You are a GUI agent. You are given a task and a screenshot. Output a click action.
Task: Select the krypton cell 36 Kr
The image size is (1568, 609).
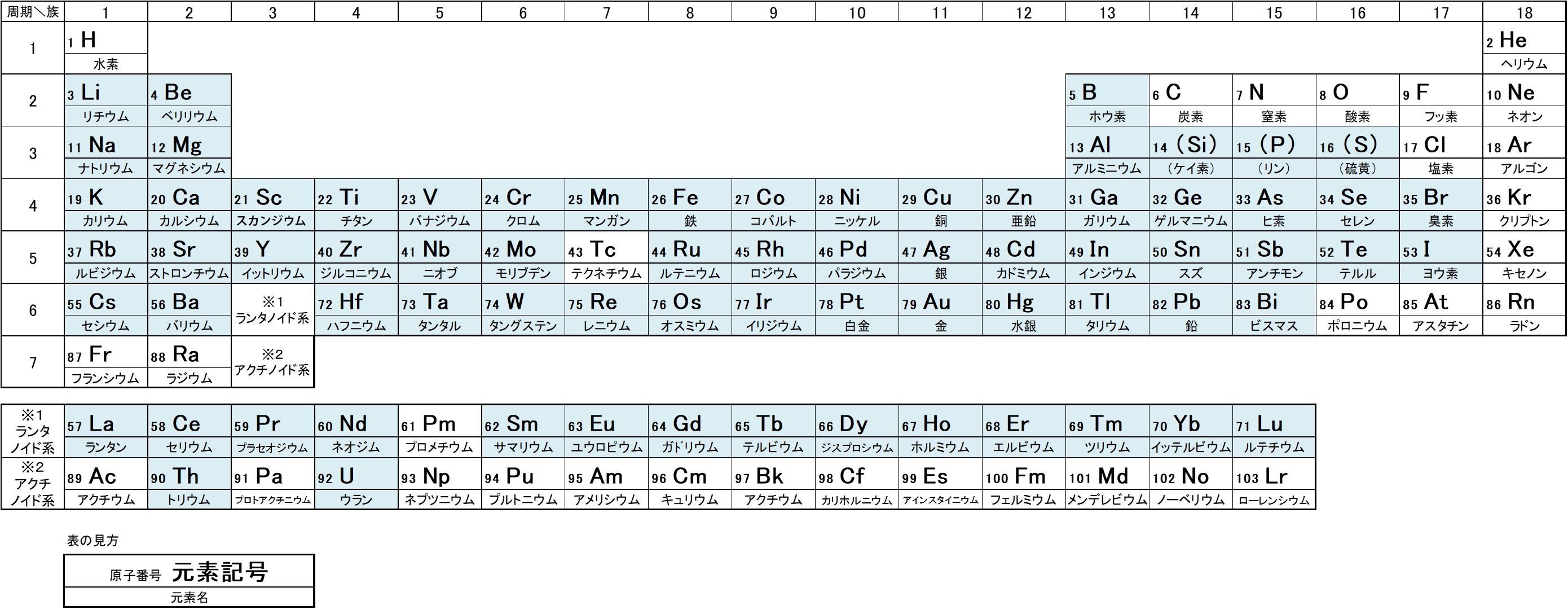coord(1524,205)
